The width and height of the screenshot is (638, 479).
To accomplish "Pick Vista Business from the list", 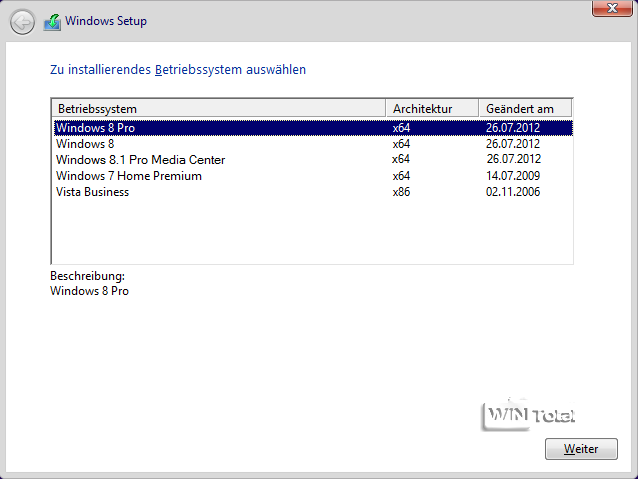I will 92,192.
